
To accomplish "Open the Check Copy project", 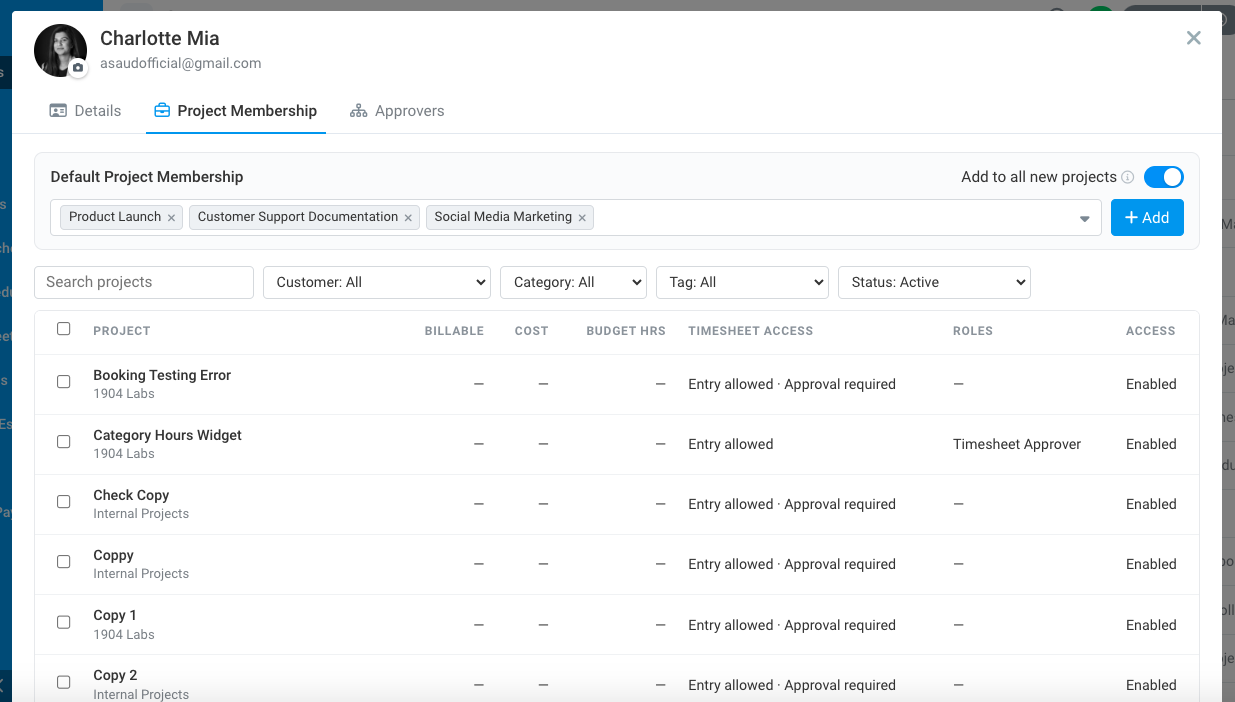I will pos(131,495).
